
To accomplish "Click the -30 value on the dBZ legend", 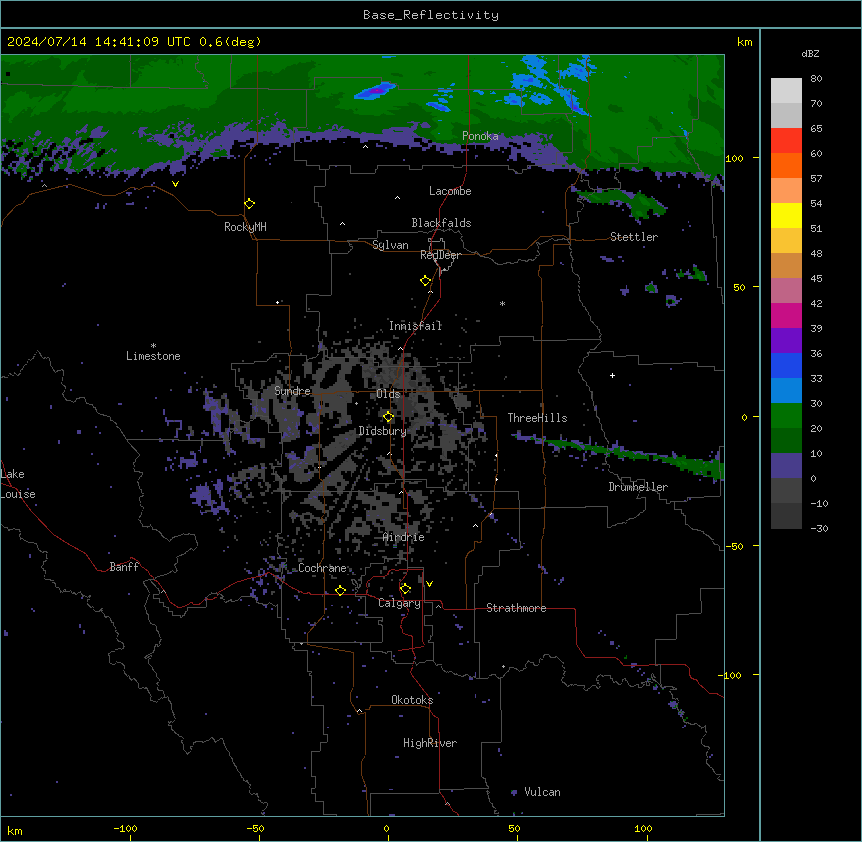I will click(819, 528).
